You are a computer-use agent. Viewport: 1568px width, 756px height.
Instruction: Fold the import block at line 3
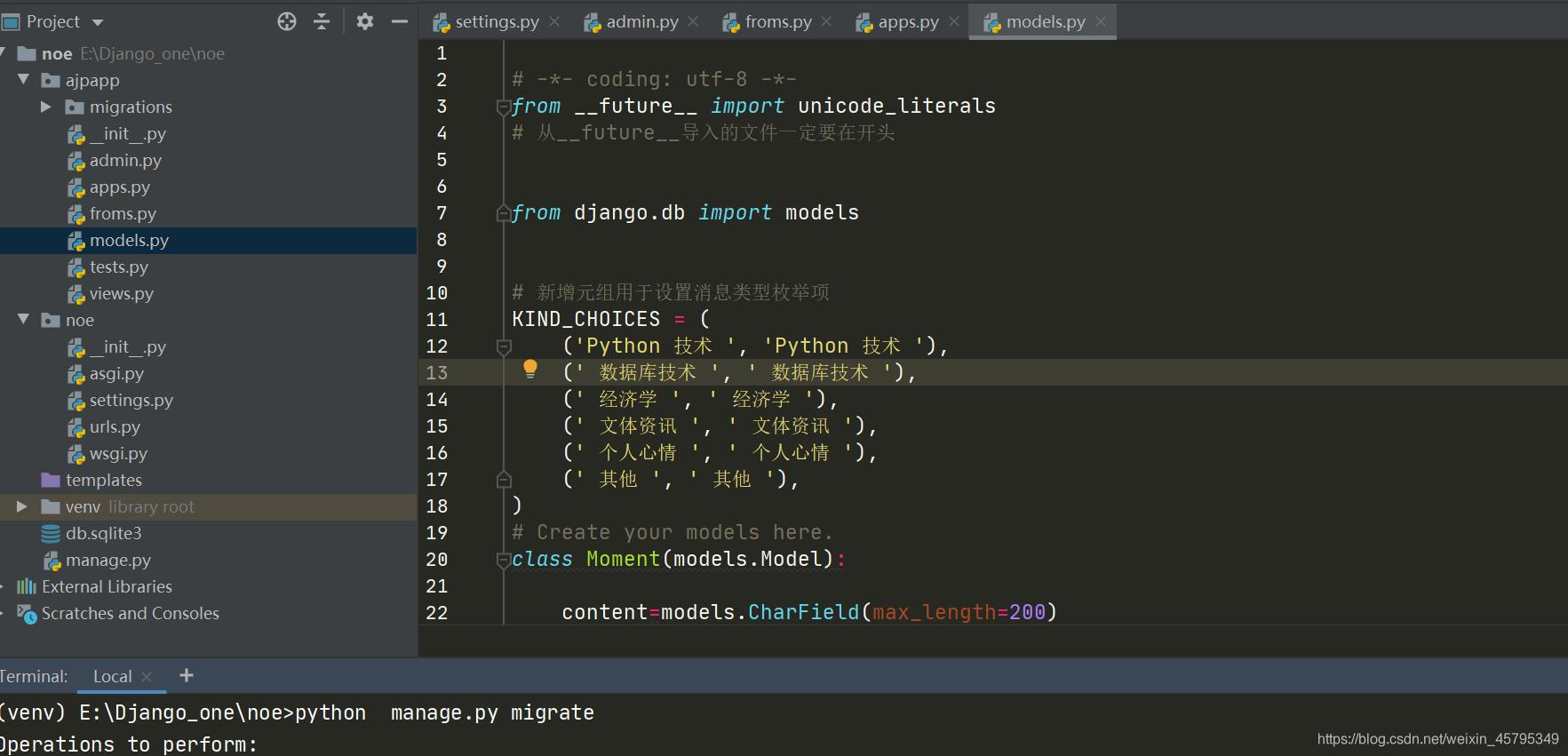click(503, 107)
